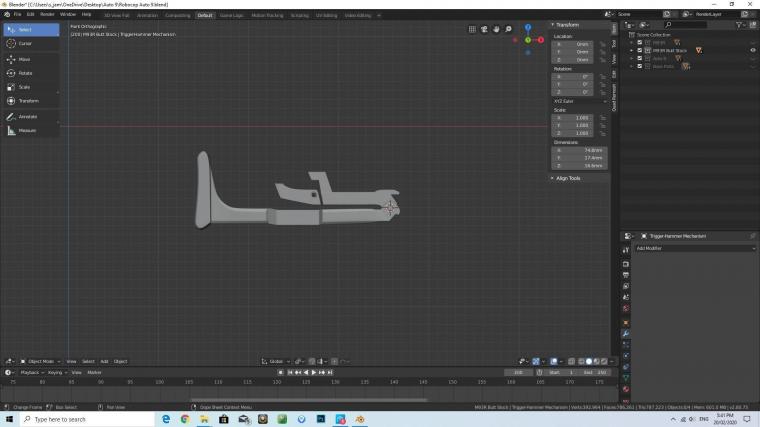Open the Help menu

[x=86, y=15]
